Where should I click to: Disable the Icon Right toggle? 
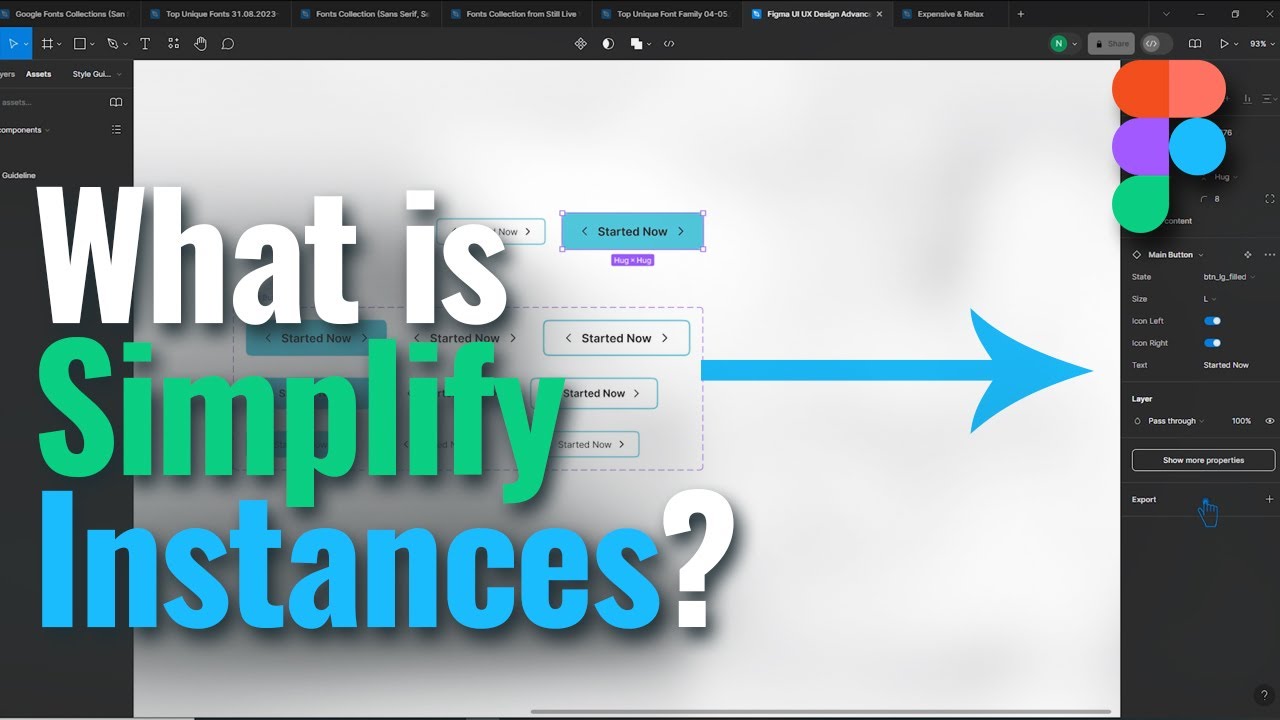point(1212,343)
